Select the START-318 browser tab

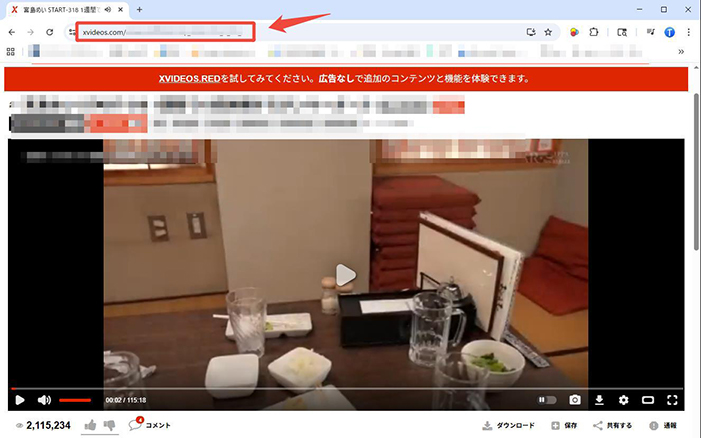click(68, 10)
